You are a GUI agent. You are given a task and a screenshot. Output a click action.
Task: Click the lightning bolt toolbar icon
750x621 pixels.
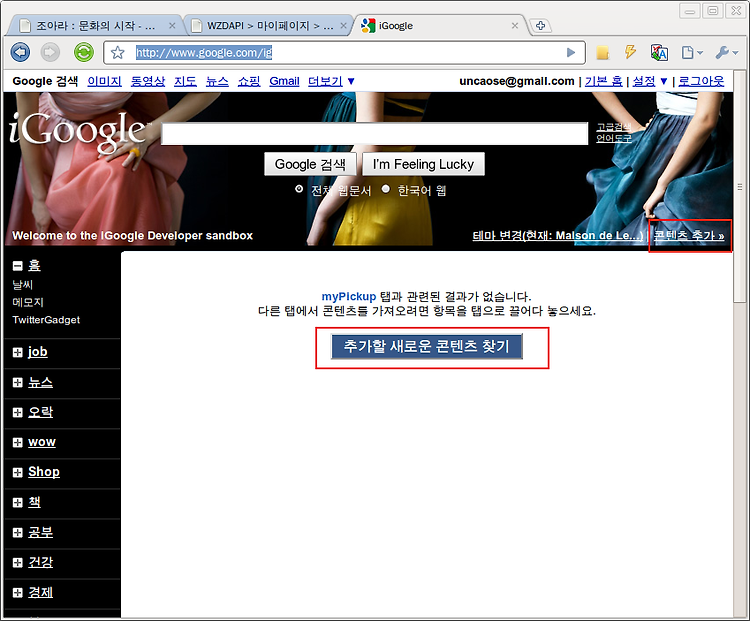(630, 52)
